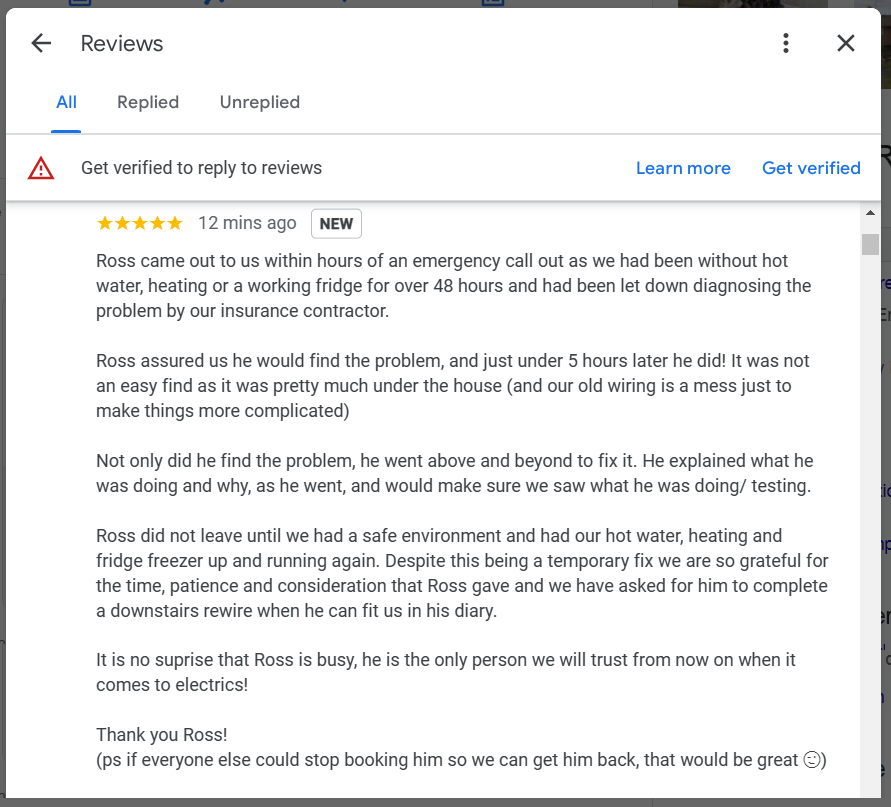891x807 pixels.
Task: Click the Reviews heading text
Action: point(122,43)
